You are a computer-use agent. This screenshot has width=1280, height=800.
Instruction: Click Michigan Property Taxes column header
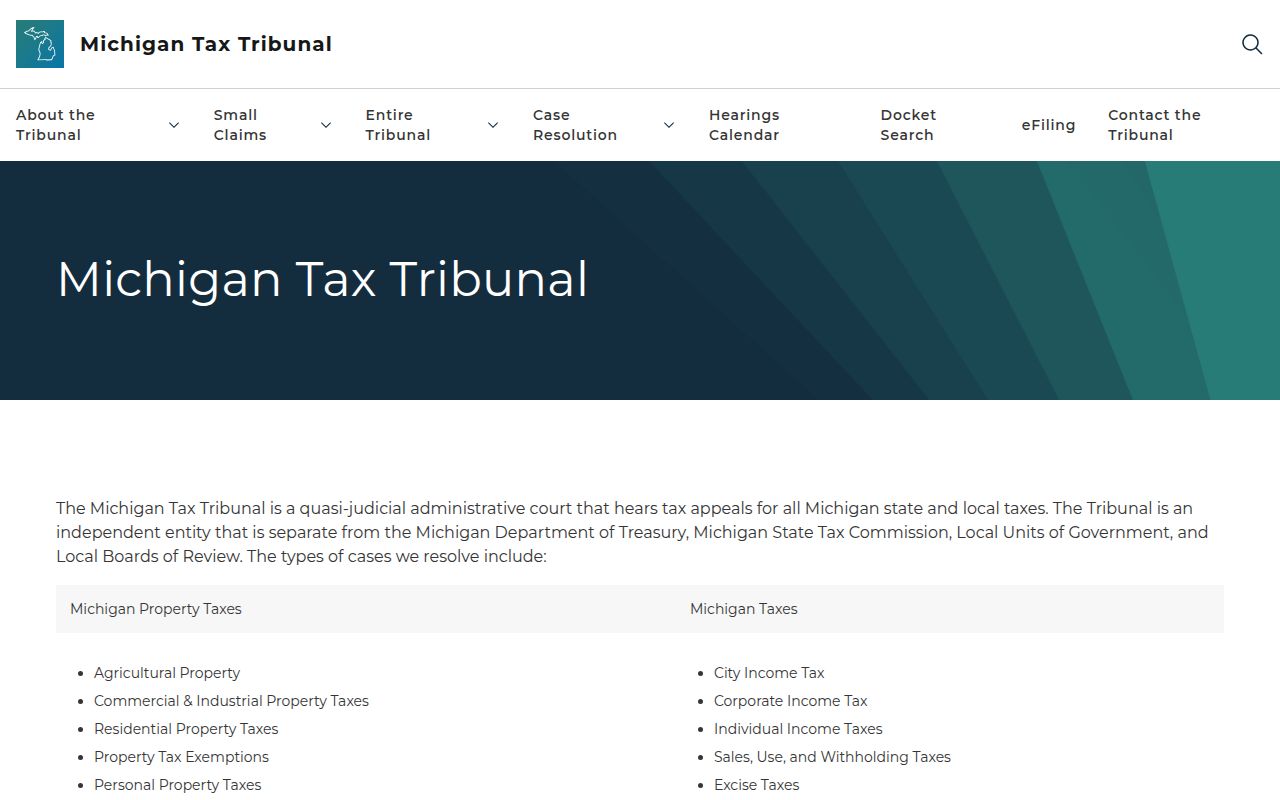156,609
